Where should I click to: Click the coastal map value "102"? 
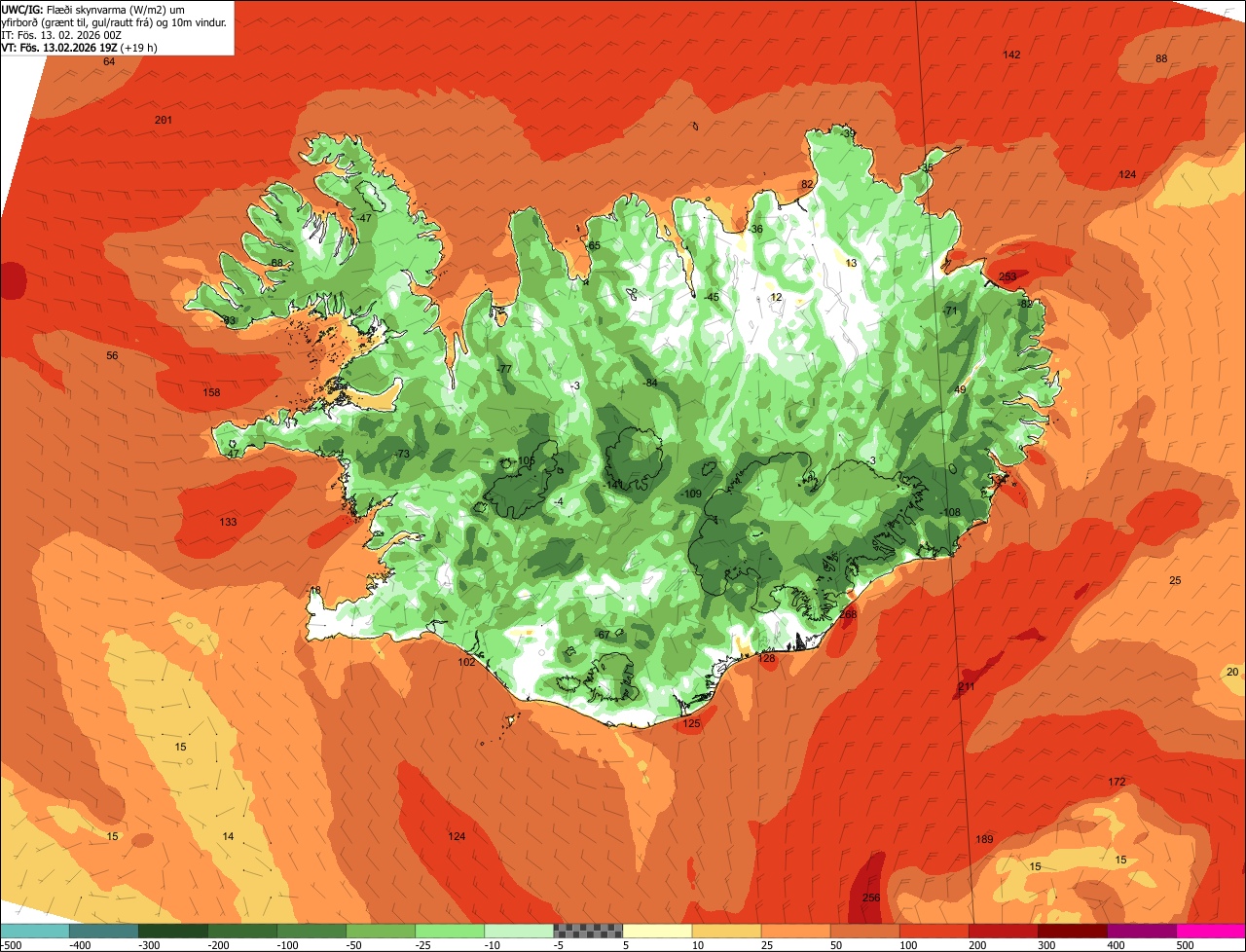[x=467, y=662]
